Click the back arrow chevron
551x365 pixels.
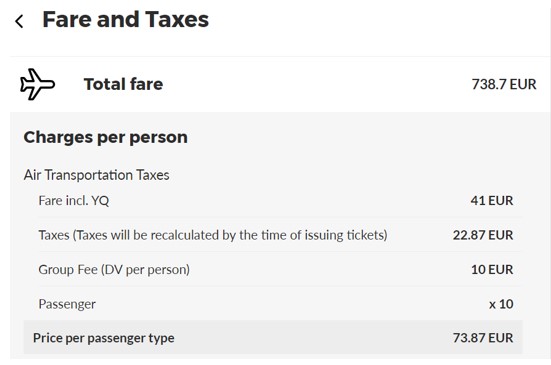[19, 21]
